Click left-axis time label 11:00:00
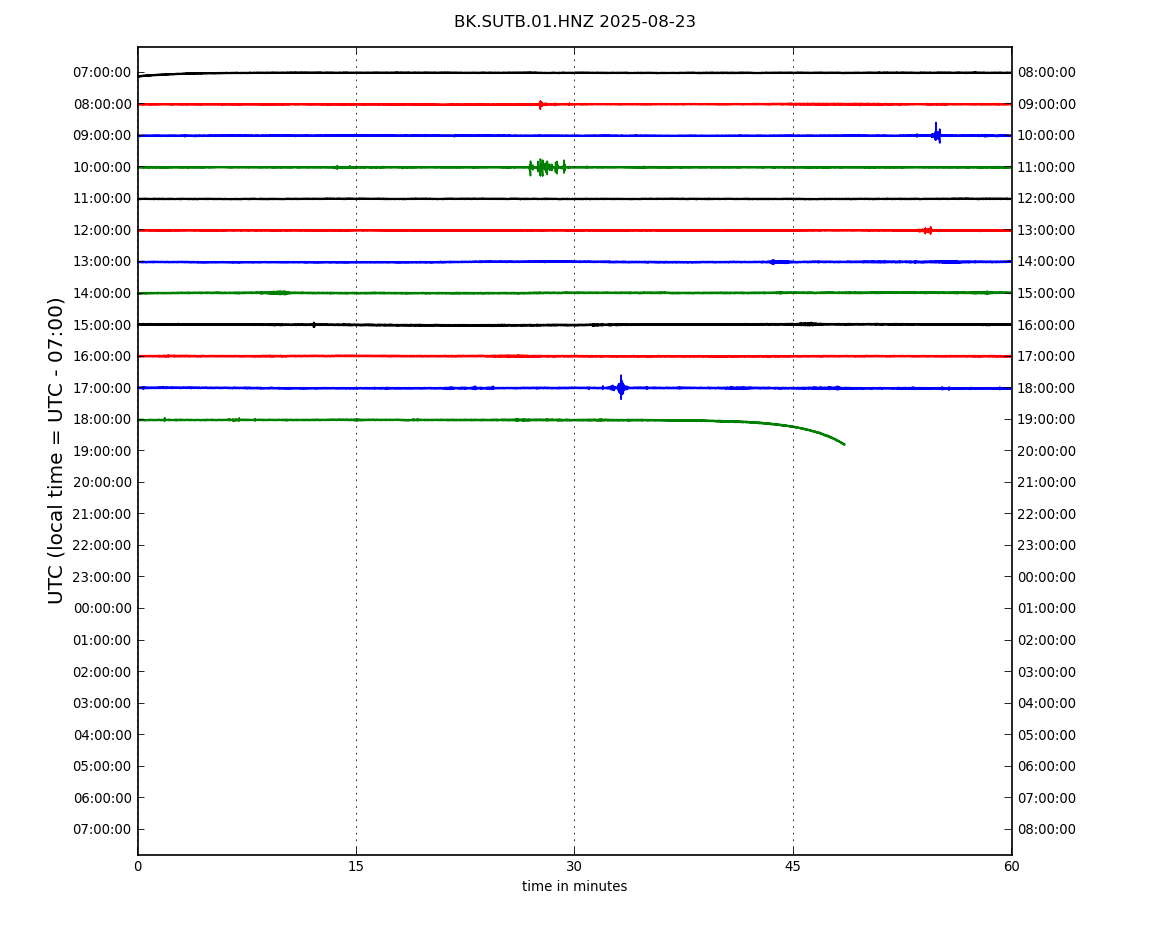This screenshot has width=1150, height=950. click(102, 199)
